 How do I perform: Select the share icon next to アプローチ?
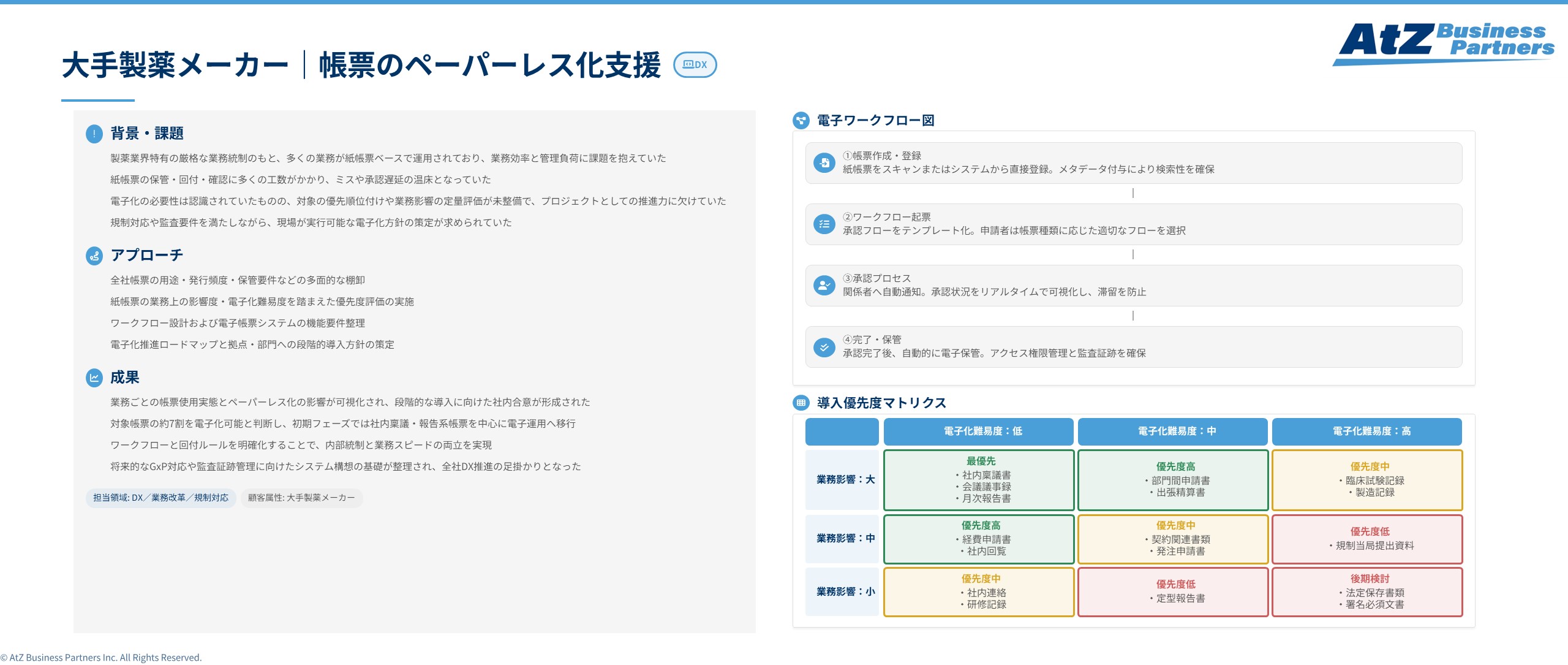point(93,256)
